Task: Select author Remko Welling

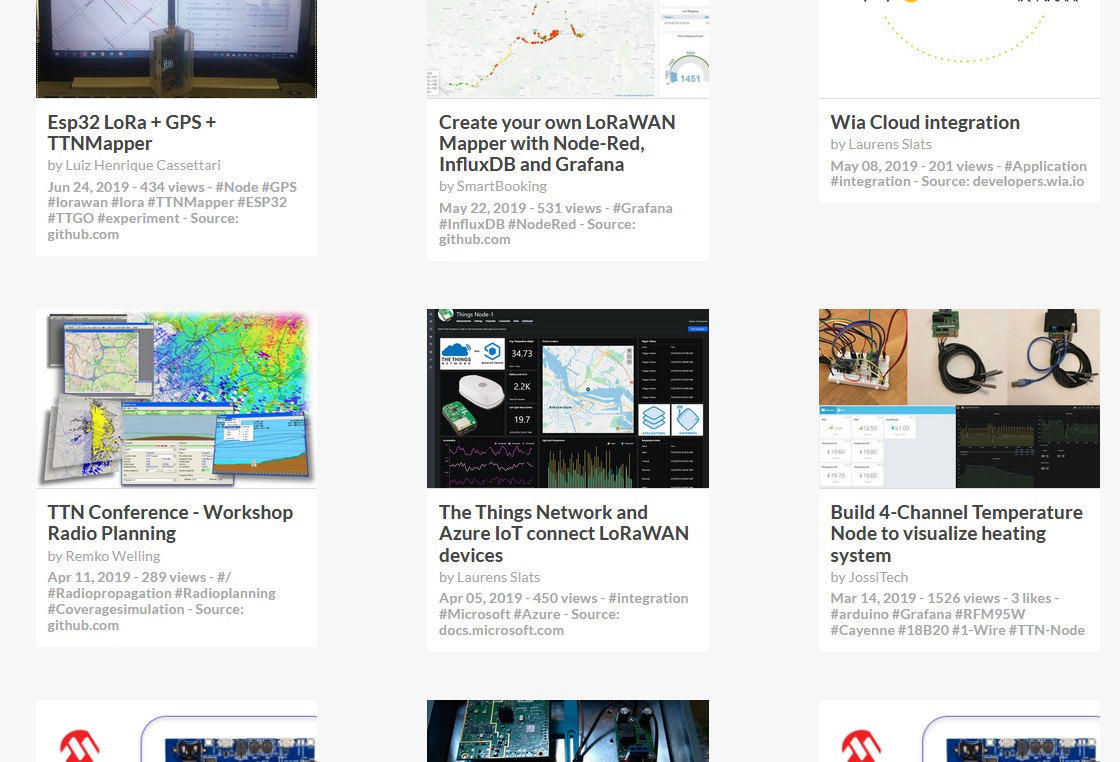Action: (x=113, y=556)
